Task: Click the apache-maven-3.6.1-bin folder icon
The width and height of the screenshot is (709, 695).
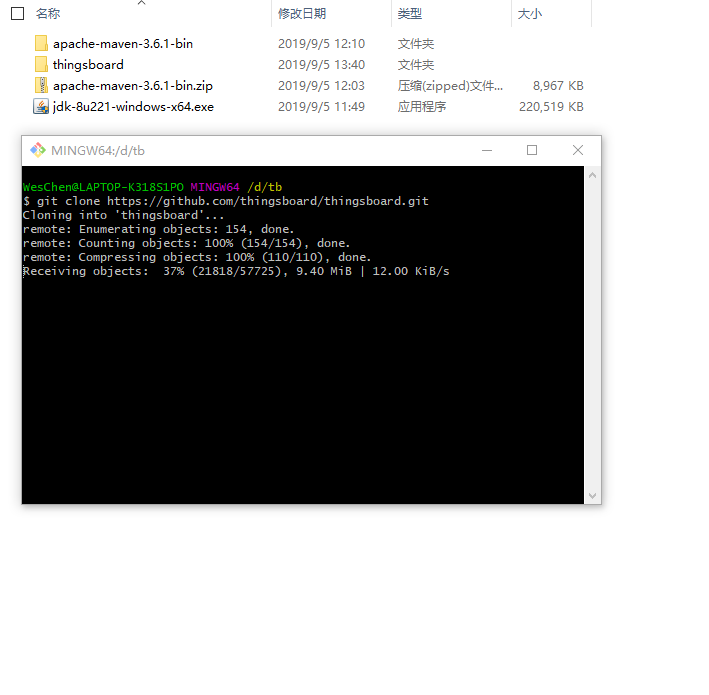Action: pyautogui.click(x=41, y=43)
